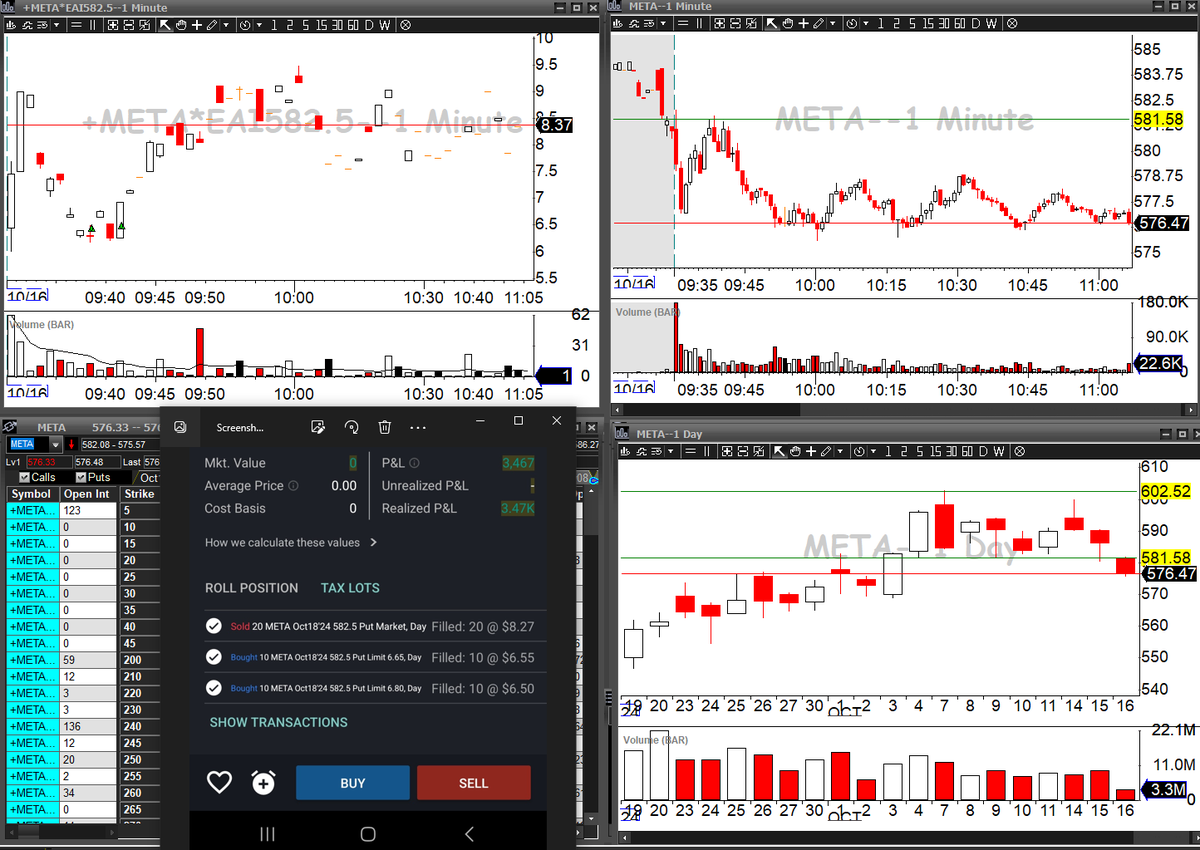
Task: Click Open Int cell showing 136
Action: [x=87, y=726]
